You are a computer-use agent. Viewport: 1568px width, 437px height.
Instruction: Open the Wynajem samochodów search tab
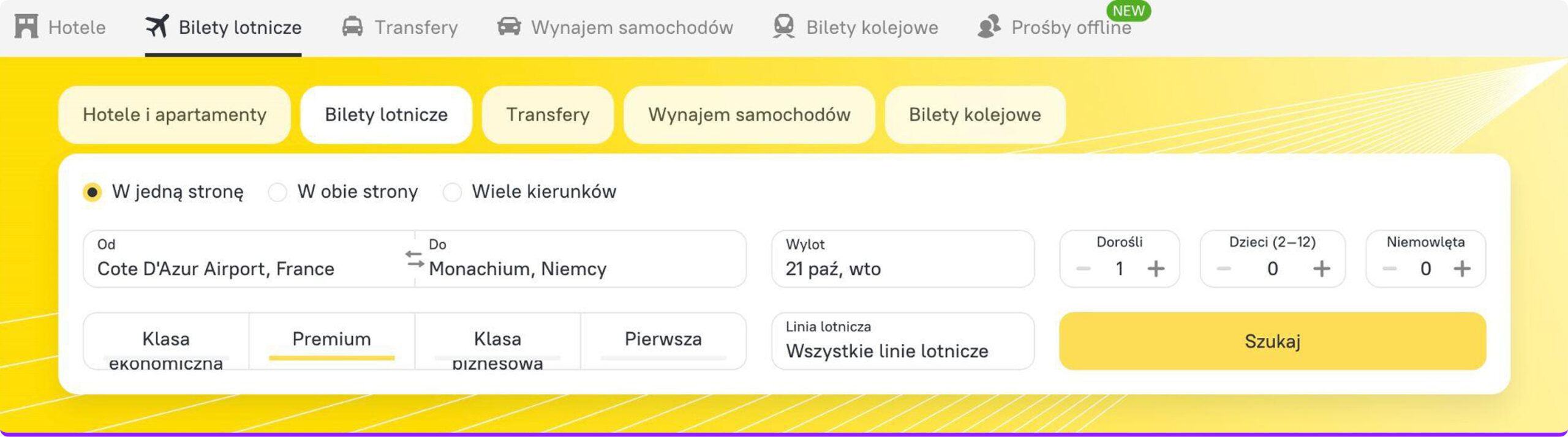(749, 114)
